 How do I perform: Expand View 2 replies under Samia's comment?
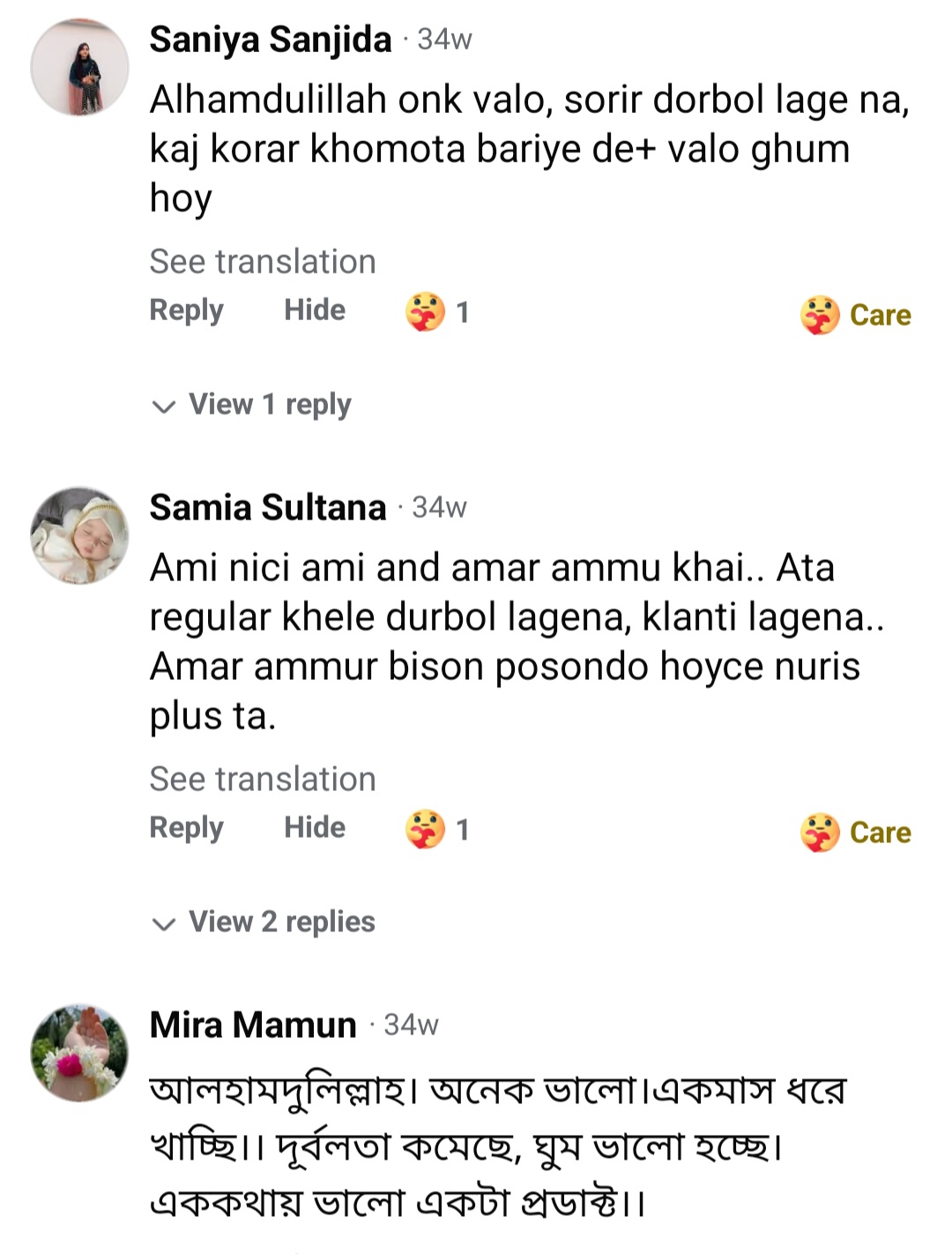click(x=282, y=922)
